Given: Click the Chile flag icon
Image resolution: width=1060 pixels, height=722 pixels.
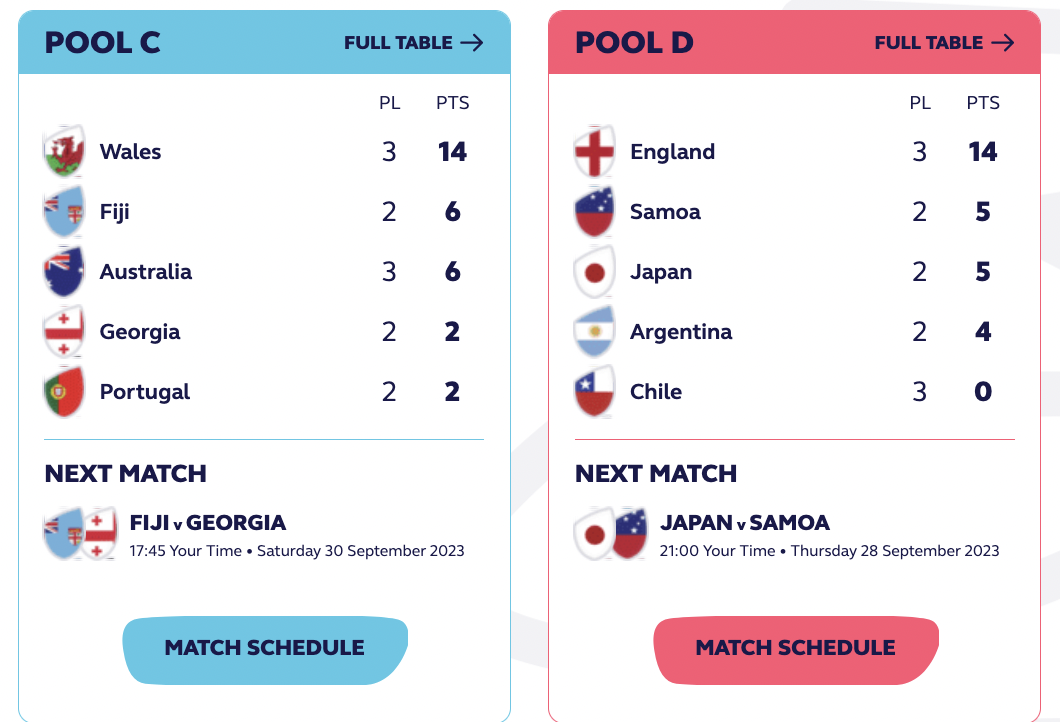Looking at the screenshot, I should click(594, 391).
